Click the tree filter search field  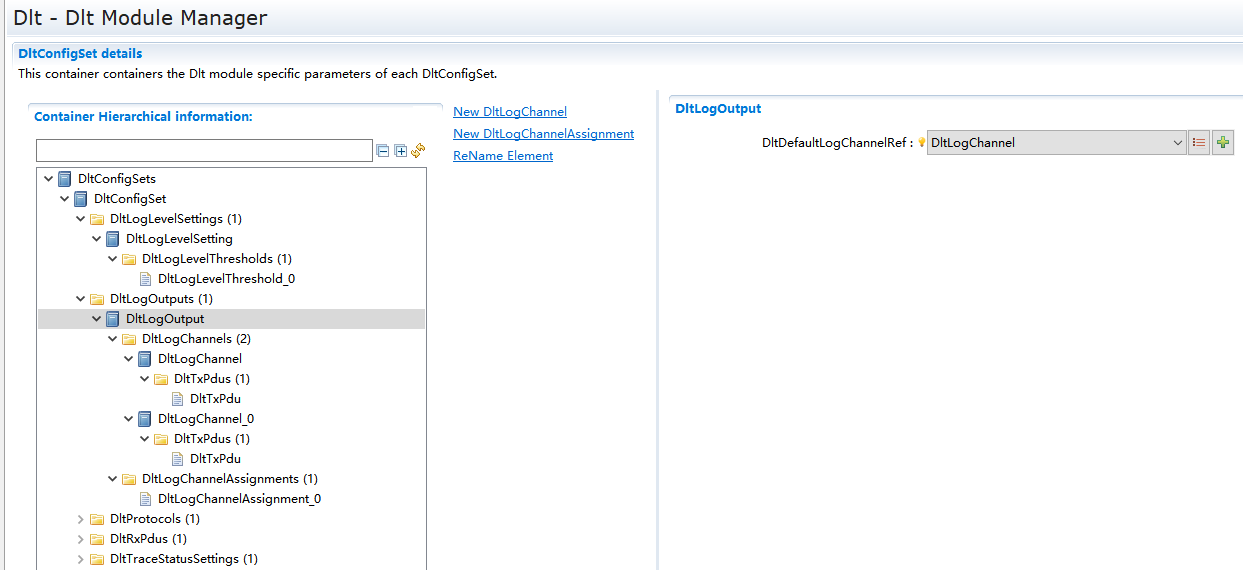(x=204, y=151)
